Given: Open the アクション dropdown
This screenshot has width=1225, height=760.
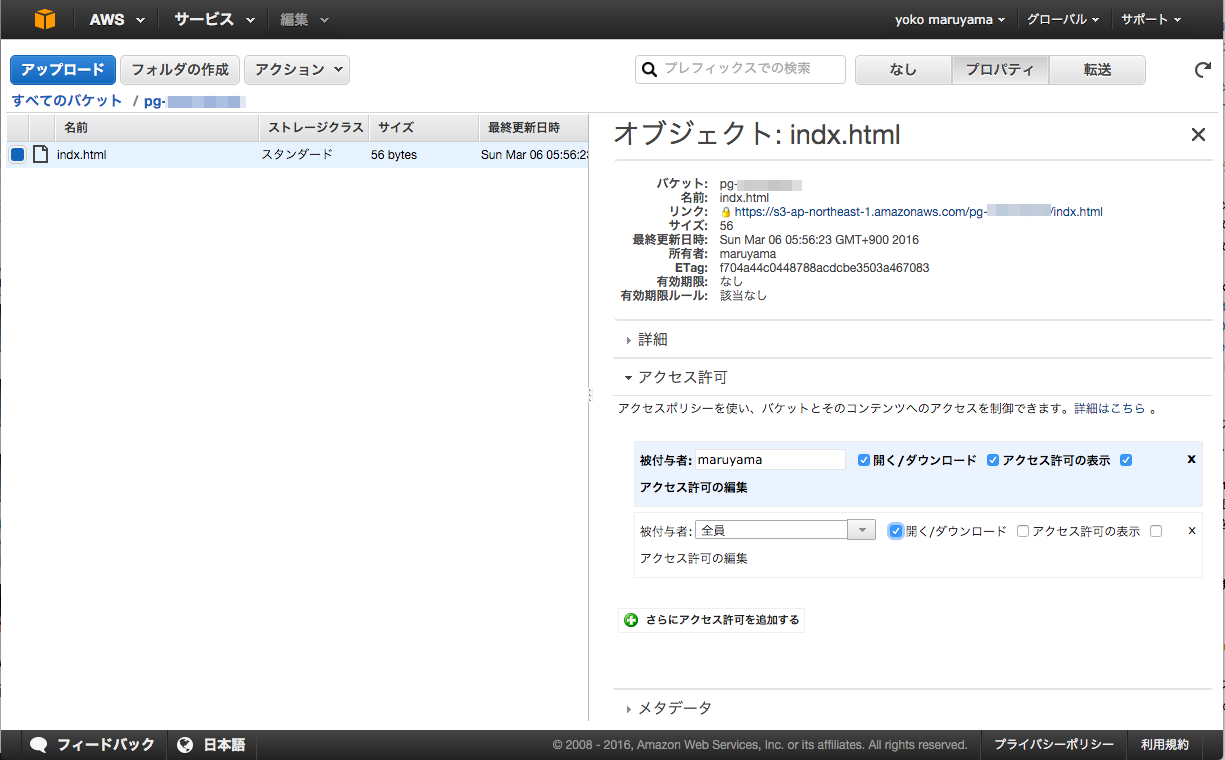Looking at the screenshot, I should [x=297, y=70].
